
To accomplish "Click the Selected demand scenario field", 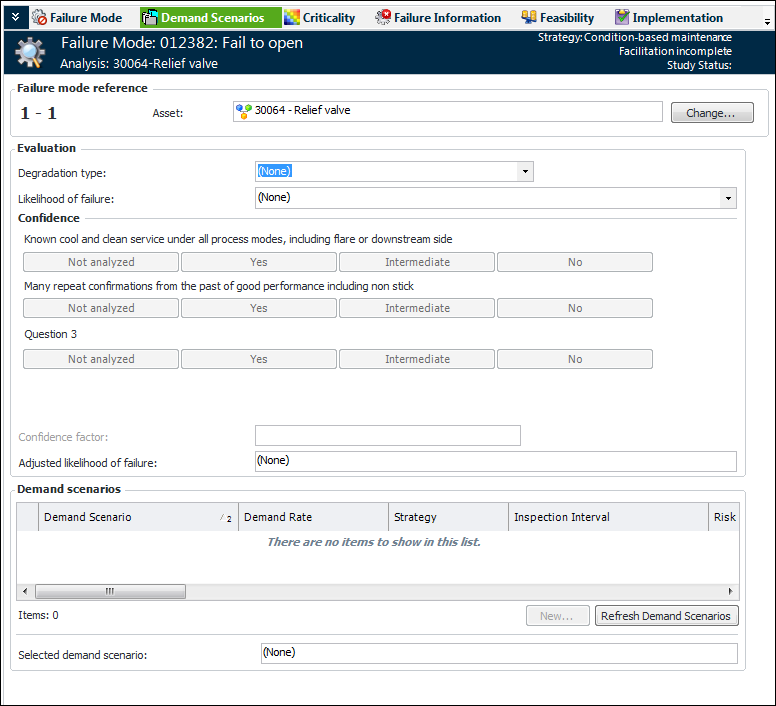I will point(499,654).
